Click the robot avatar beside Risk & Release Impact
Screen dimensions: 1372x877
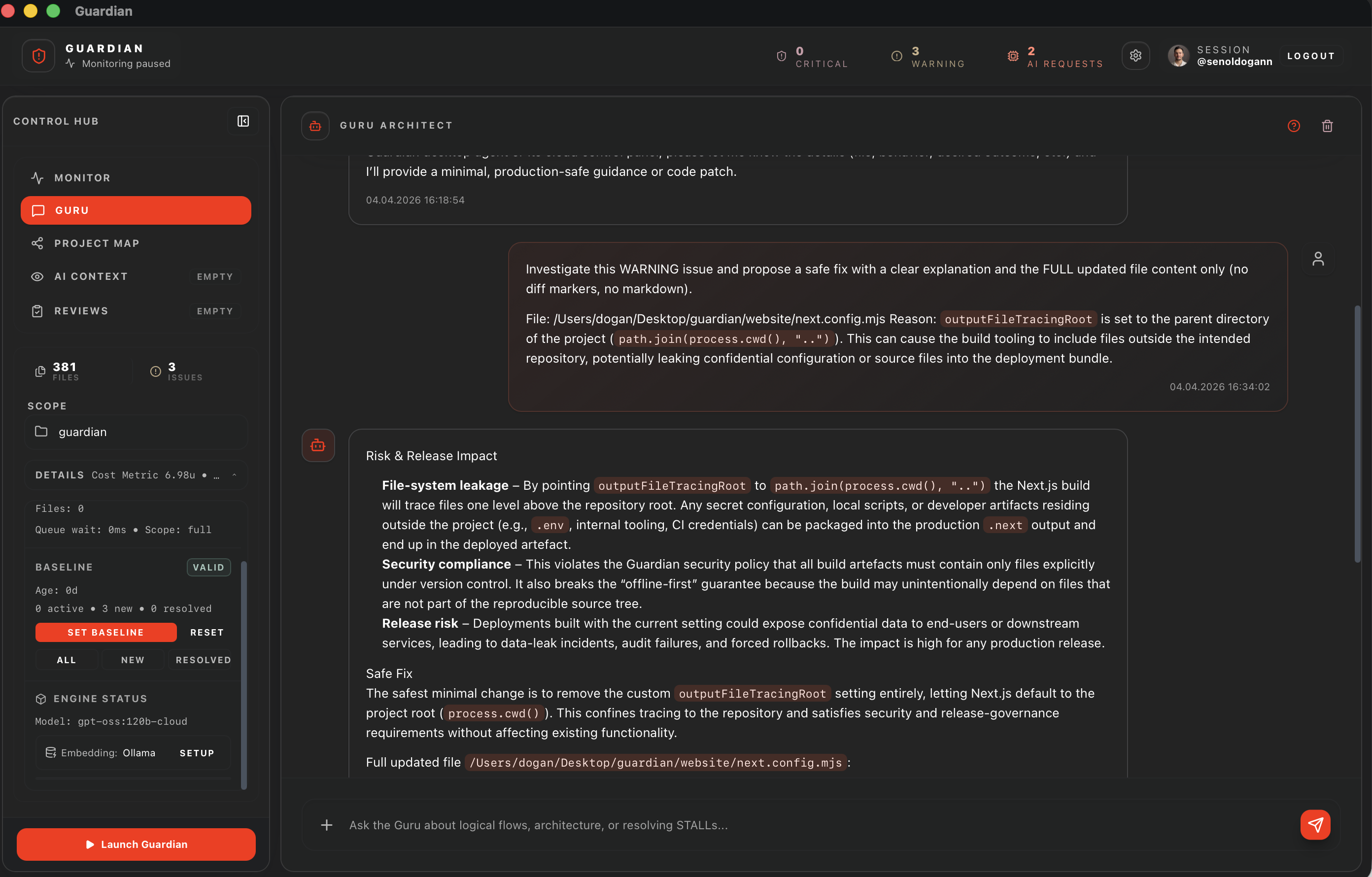click(318, 445)
